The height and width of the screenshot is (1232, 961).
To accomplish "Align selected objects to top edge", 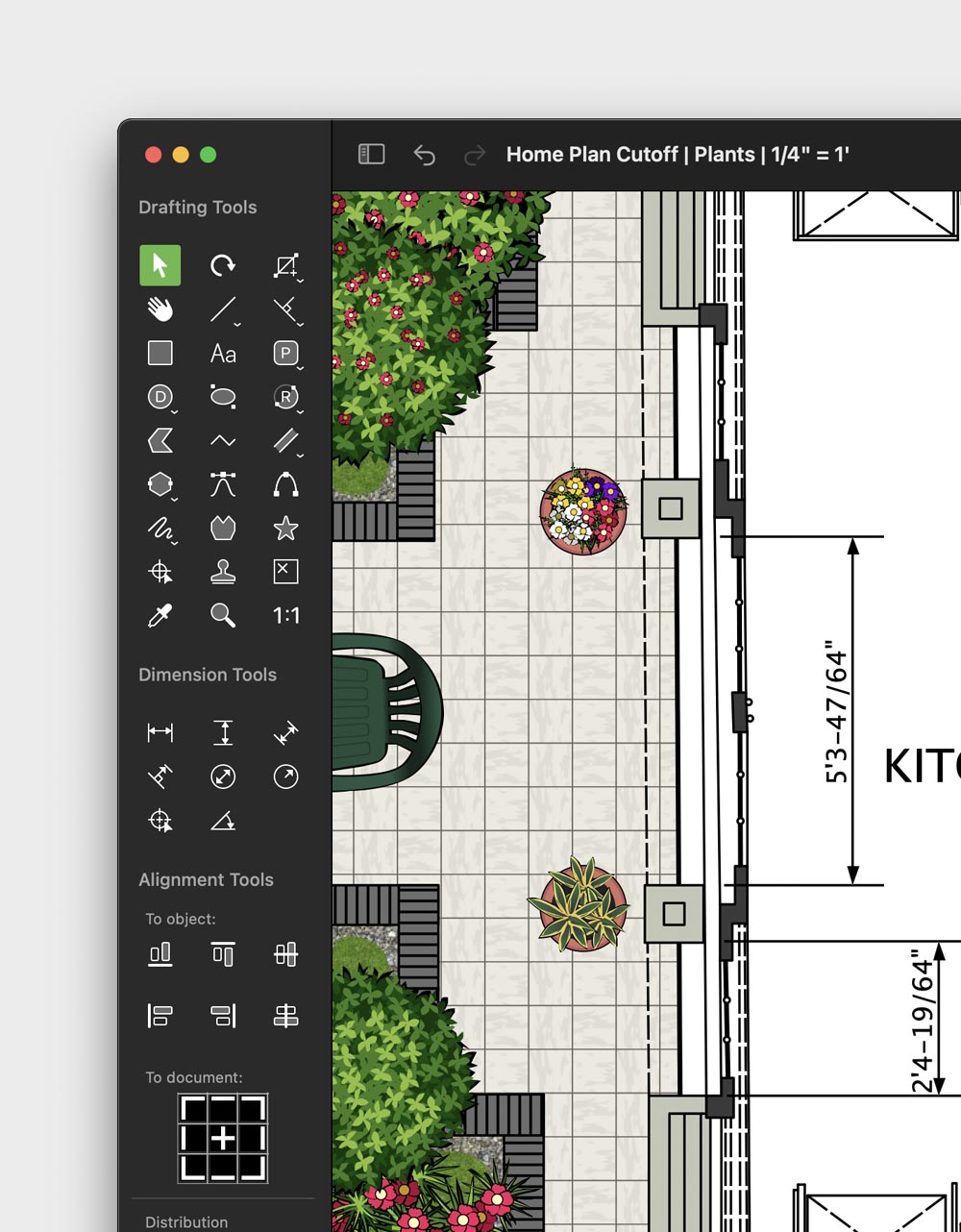I will point(223,954).
